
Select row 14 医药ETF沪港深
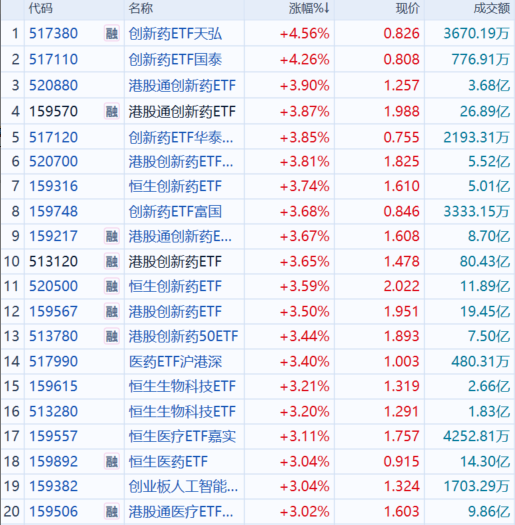pyautogui.click(x=258, y=361)
